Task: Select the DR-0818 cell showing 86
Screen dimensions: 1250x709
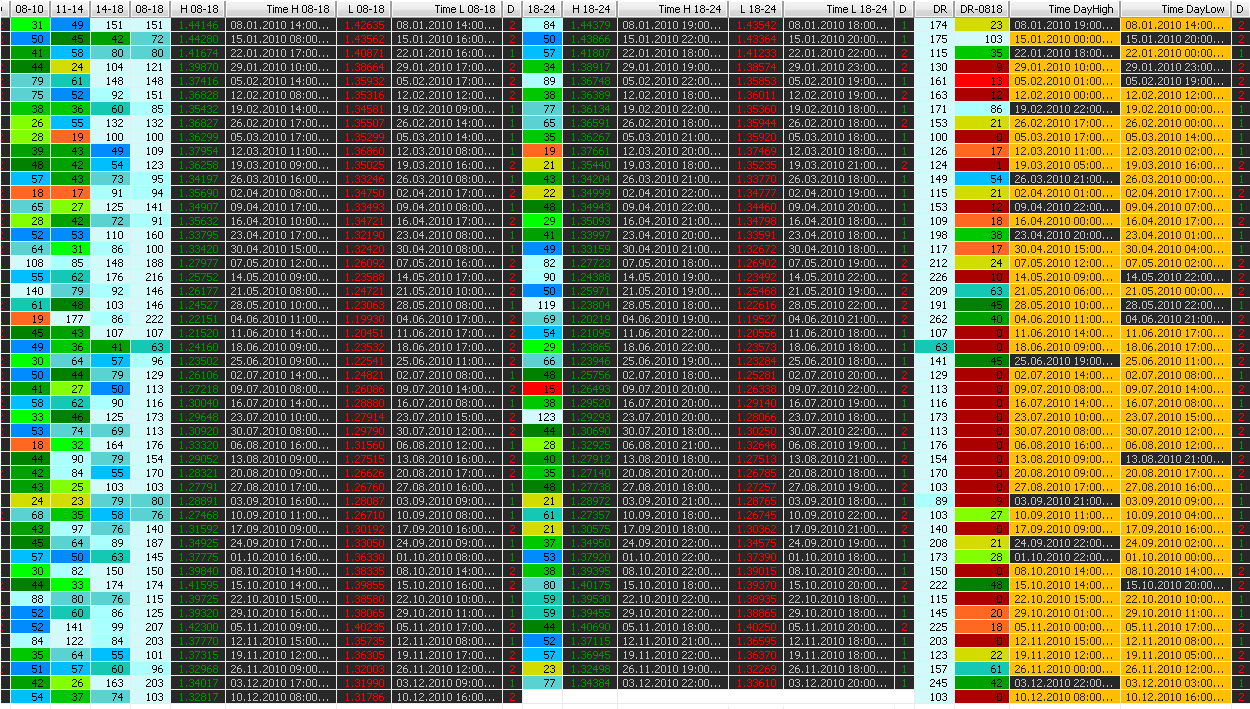Action: pos(981,108)
